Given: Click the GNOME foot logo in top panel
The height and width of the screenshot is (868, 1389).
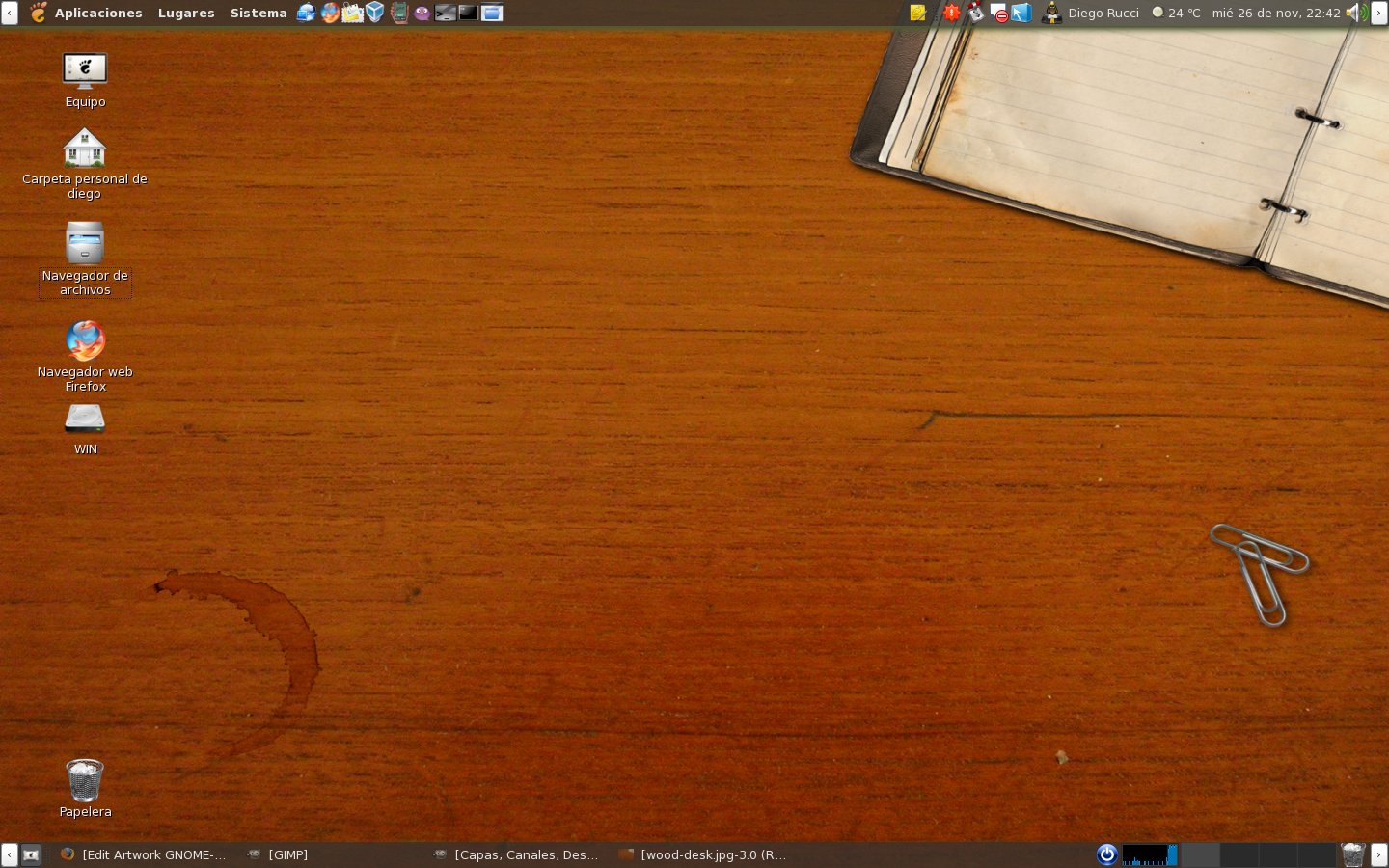Looking at the screenshot, I should 38,13.
